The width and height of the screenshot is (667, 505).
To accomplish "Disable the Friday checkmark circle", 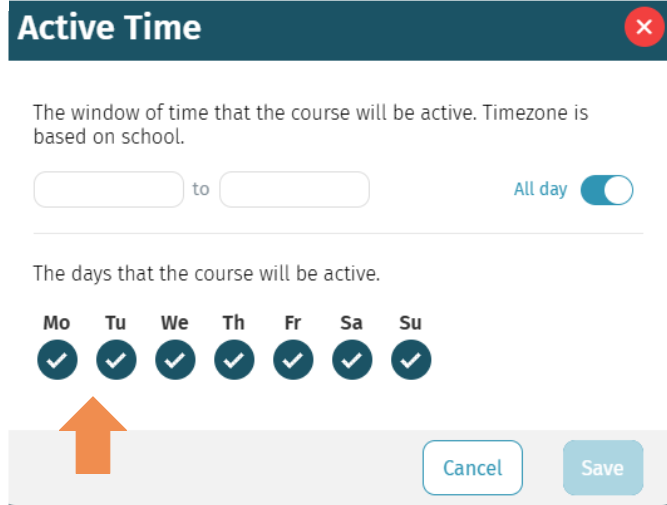I will click(x=293, y=360).
